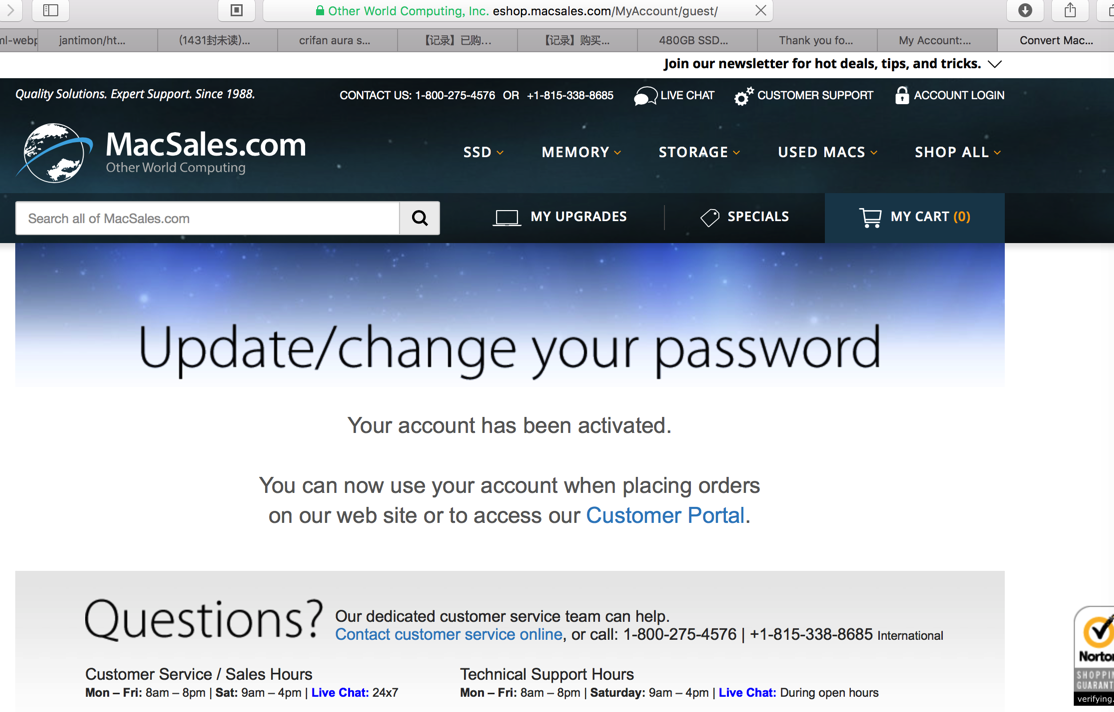Click the Join our newsletter text
Screen dimensions: 1114x712
pyautogui.click(x=822, y=64)
